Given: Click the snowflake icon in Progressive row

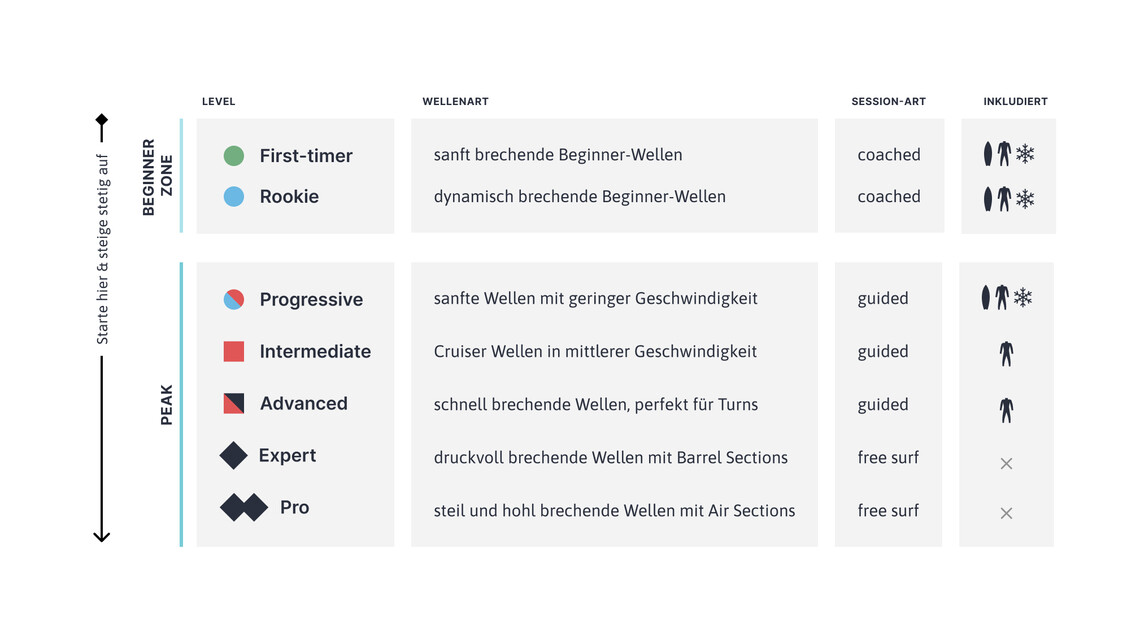Looking at the screenshot, I should coord(1023,297).
